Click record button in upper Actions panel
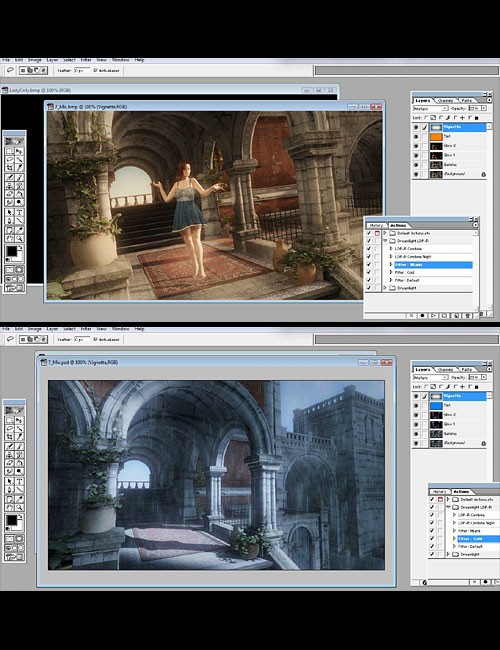Image resolution: width=500 pixels, height=650 pixels. (x=422, y=315)
